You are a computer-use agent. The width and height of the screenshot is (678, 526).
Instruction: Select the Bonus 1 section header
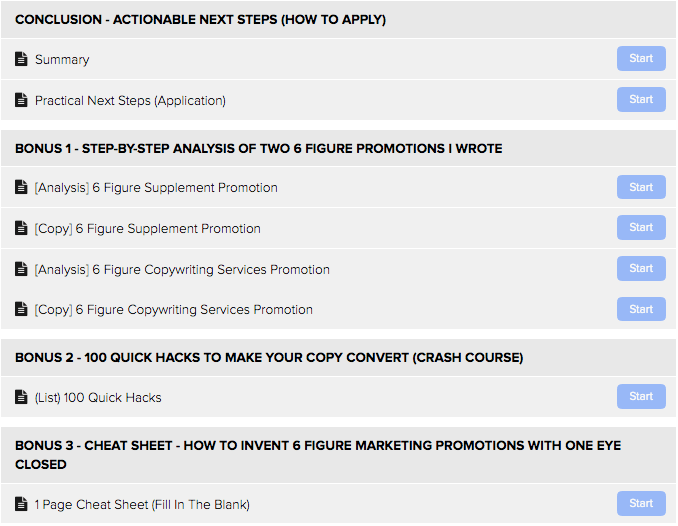(338, 148)
